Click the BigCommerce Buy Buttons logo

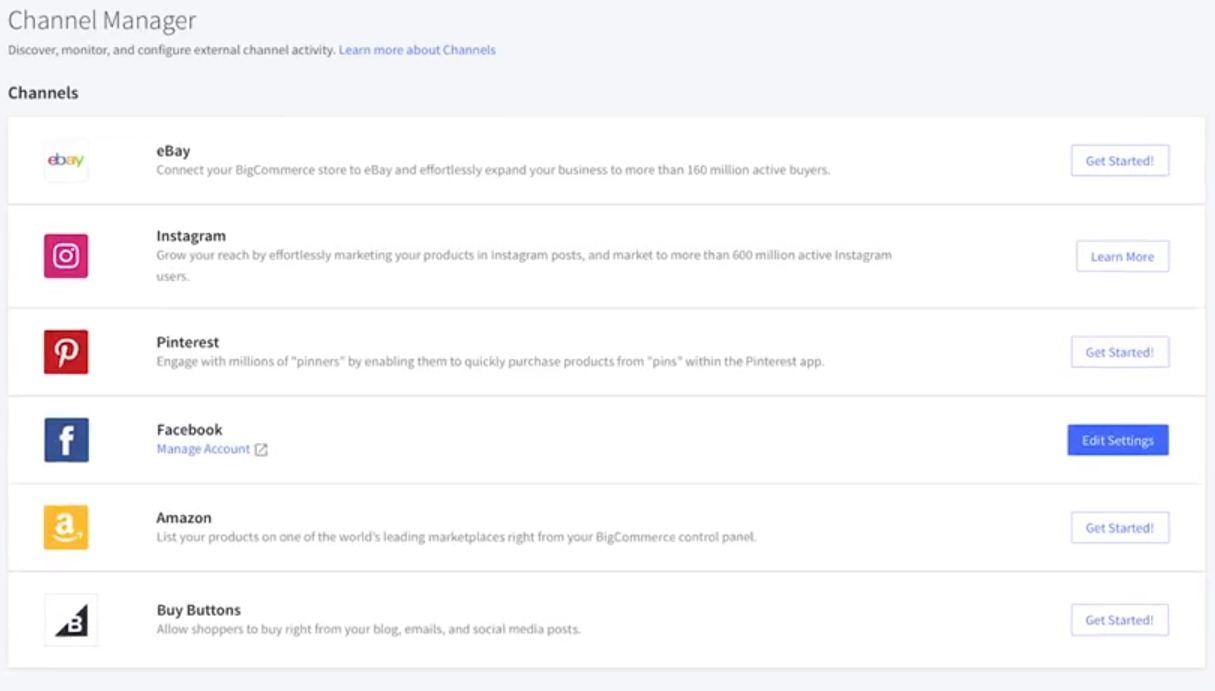pos(71,620)
